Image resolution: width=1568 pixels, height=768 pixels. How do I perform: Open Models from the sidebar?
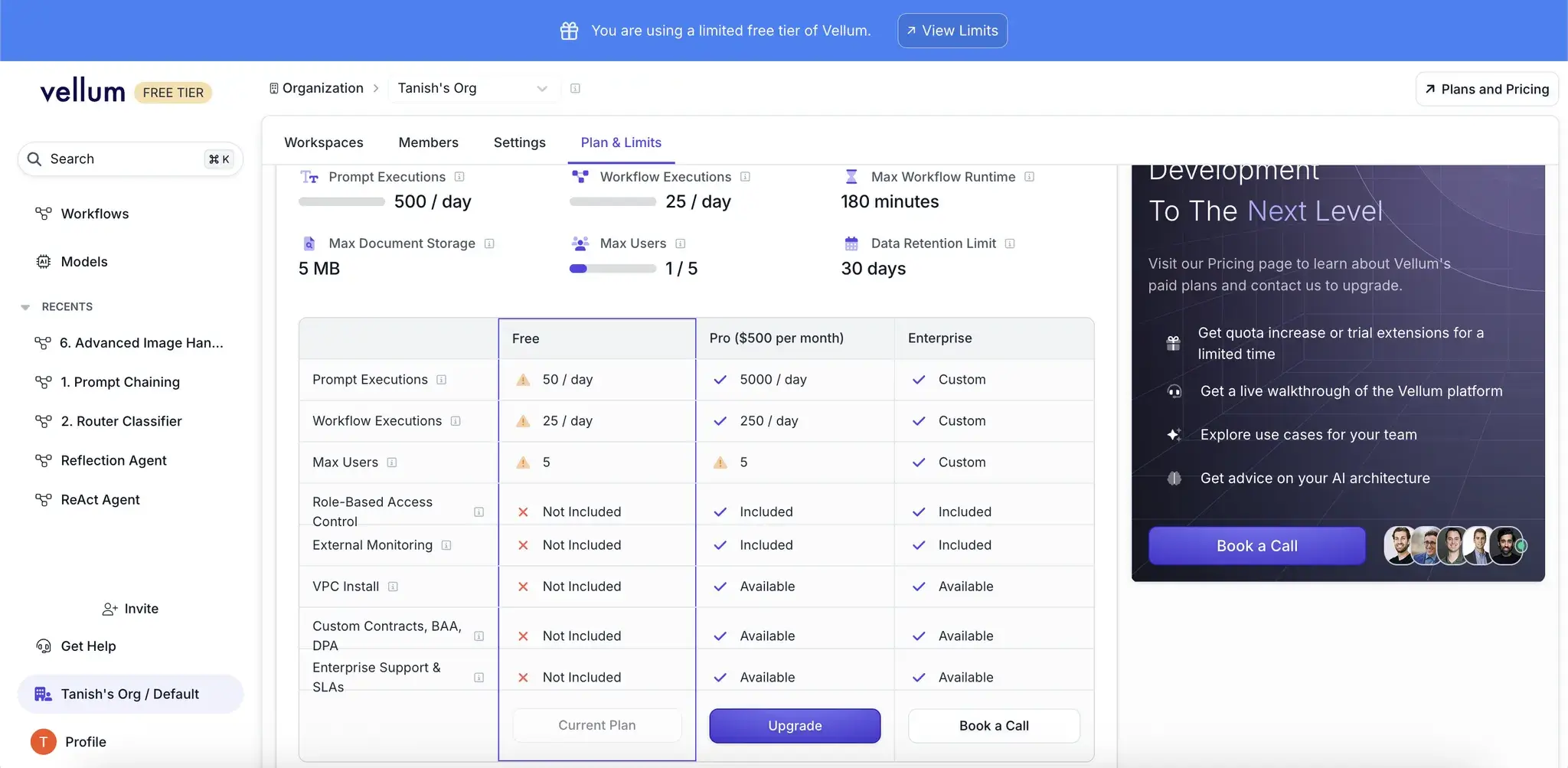pyautogui.click(x=84, y=262)
